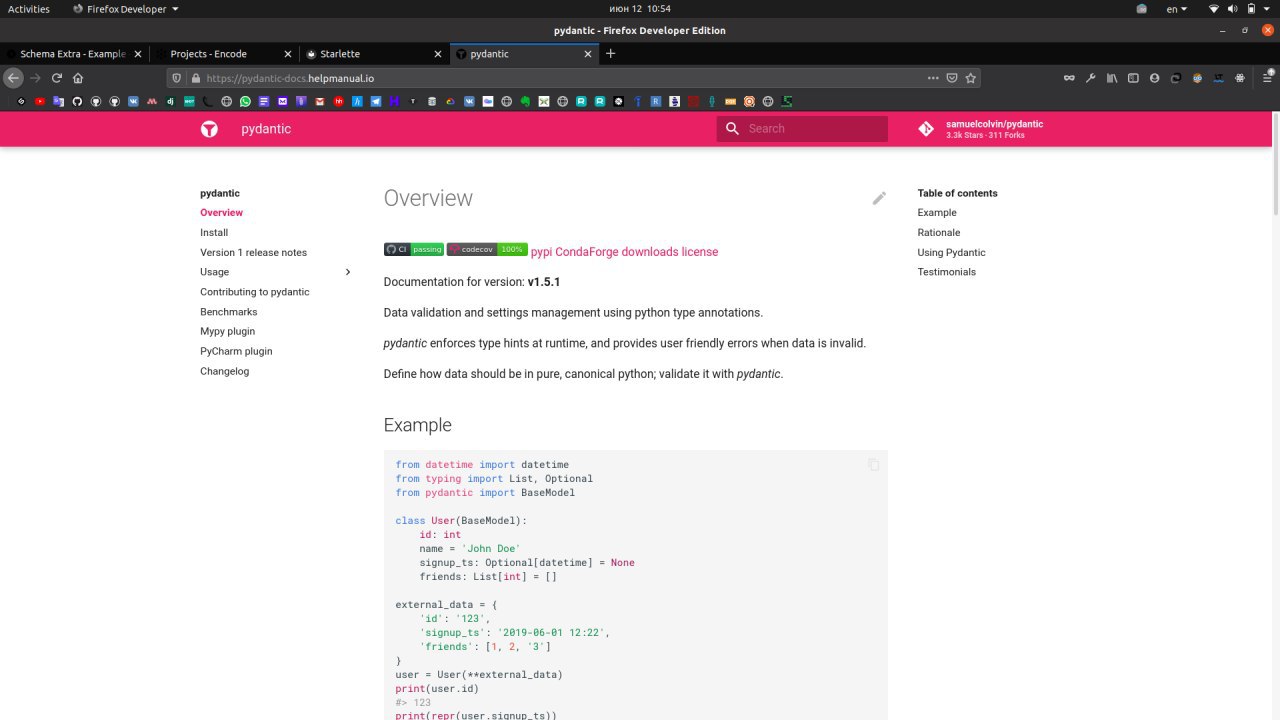Open the GitHub repository git icon
Screen dimensions: 1280x720
click(926, 129)
